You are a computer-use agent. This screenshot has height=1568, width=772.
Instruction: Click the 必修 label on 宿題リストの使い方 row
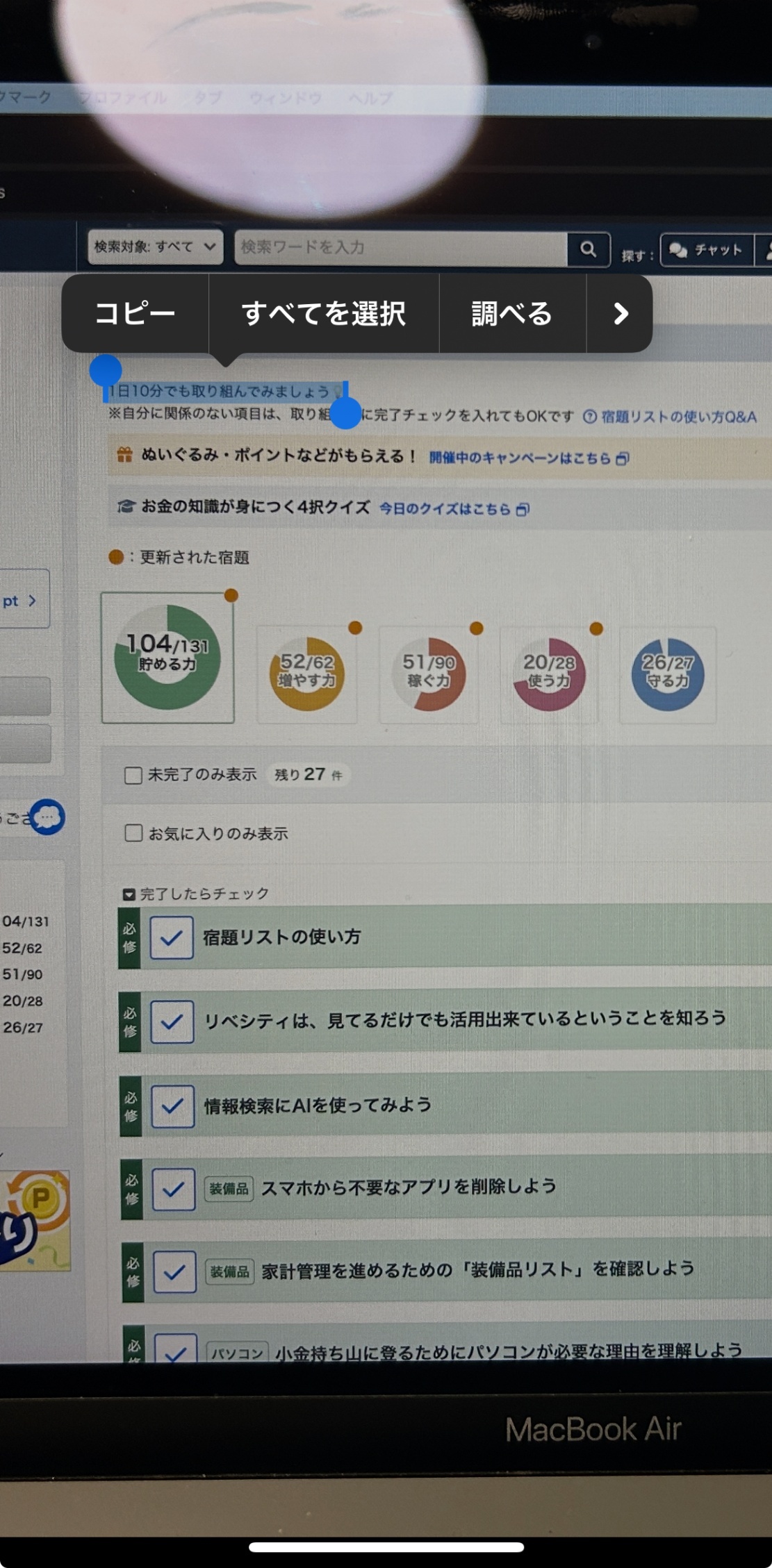click(x=129, y=937)
